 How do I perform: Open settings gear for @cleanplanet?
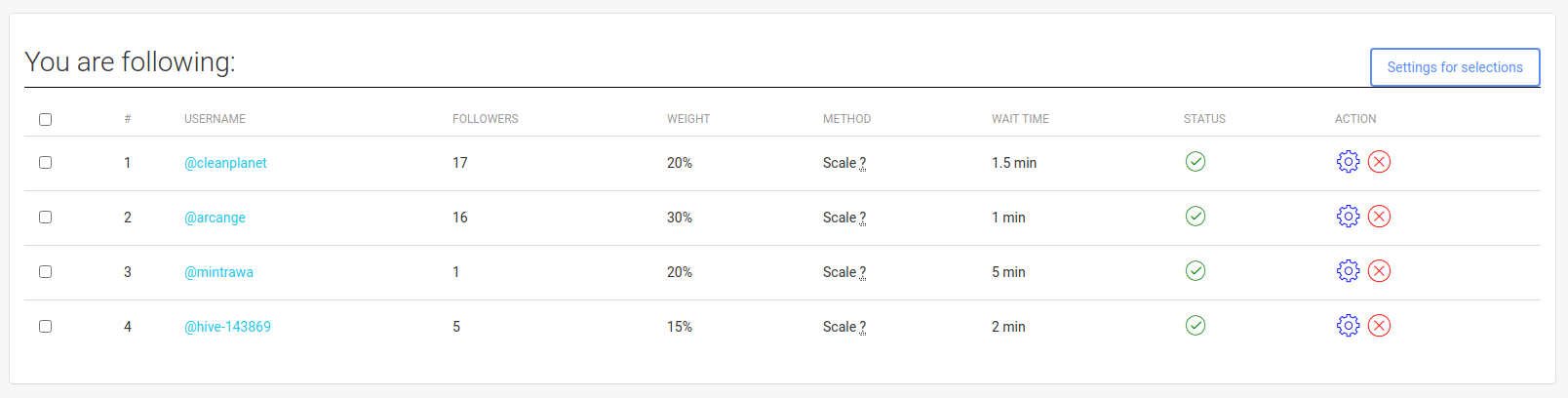[1348, 162]
